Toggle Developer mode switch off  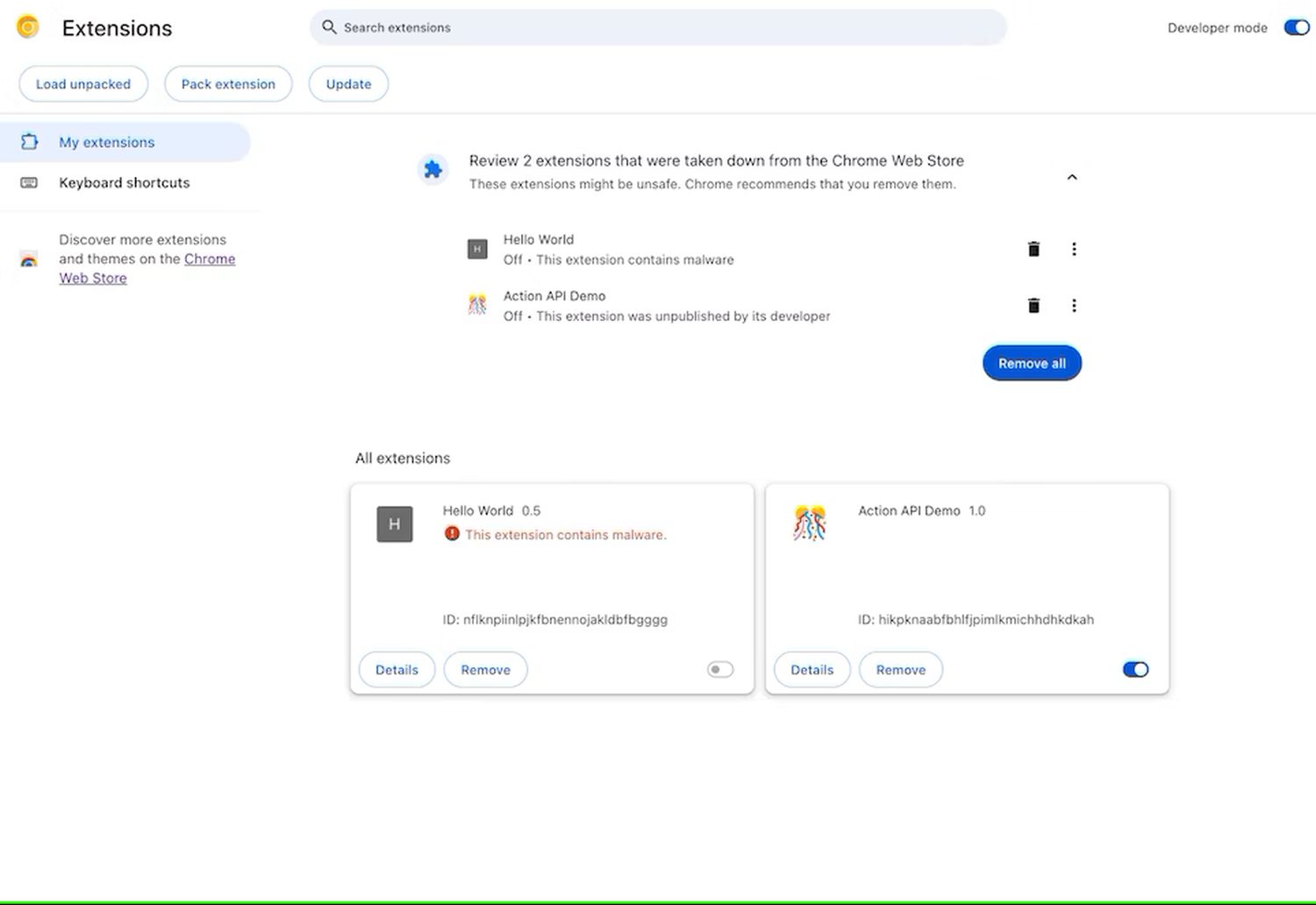[x=1296, y=27]
